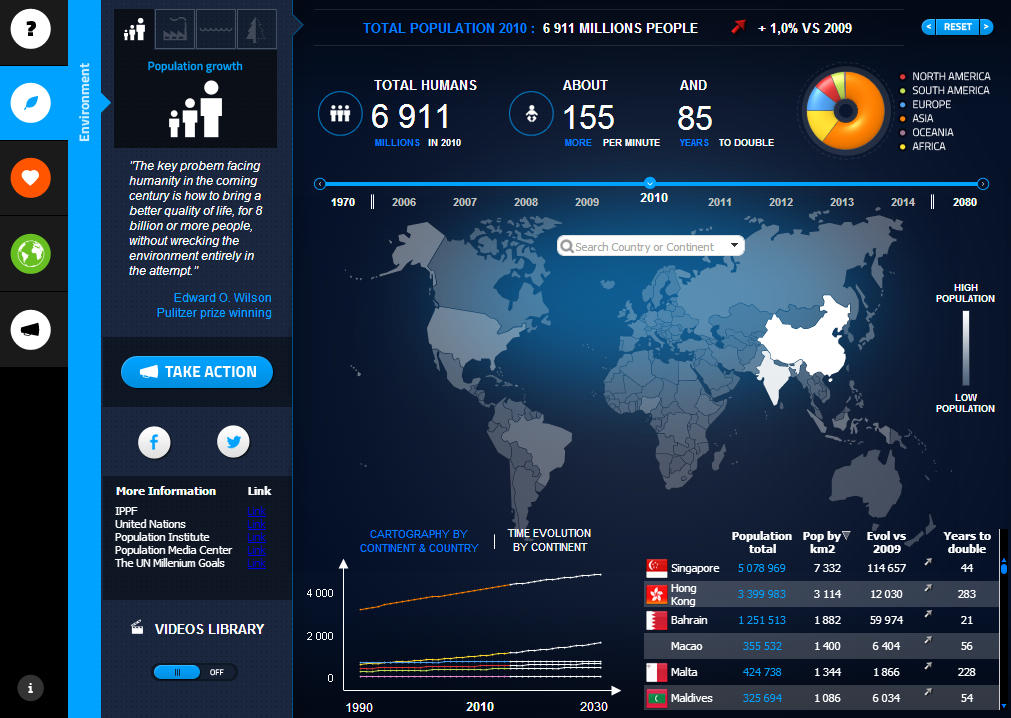Switch to Time Evolution by Continent tab

[x=549, y=540]
